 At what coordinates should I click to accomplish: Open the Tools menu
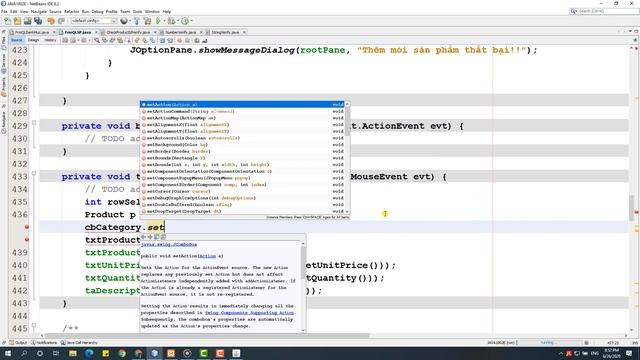coord(137,11)
